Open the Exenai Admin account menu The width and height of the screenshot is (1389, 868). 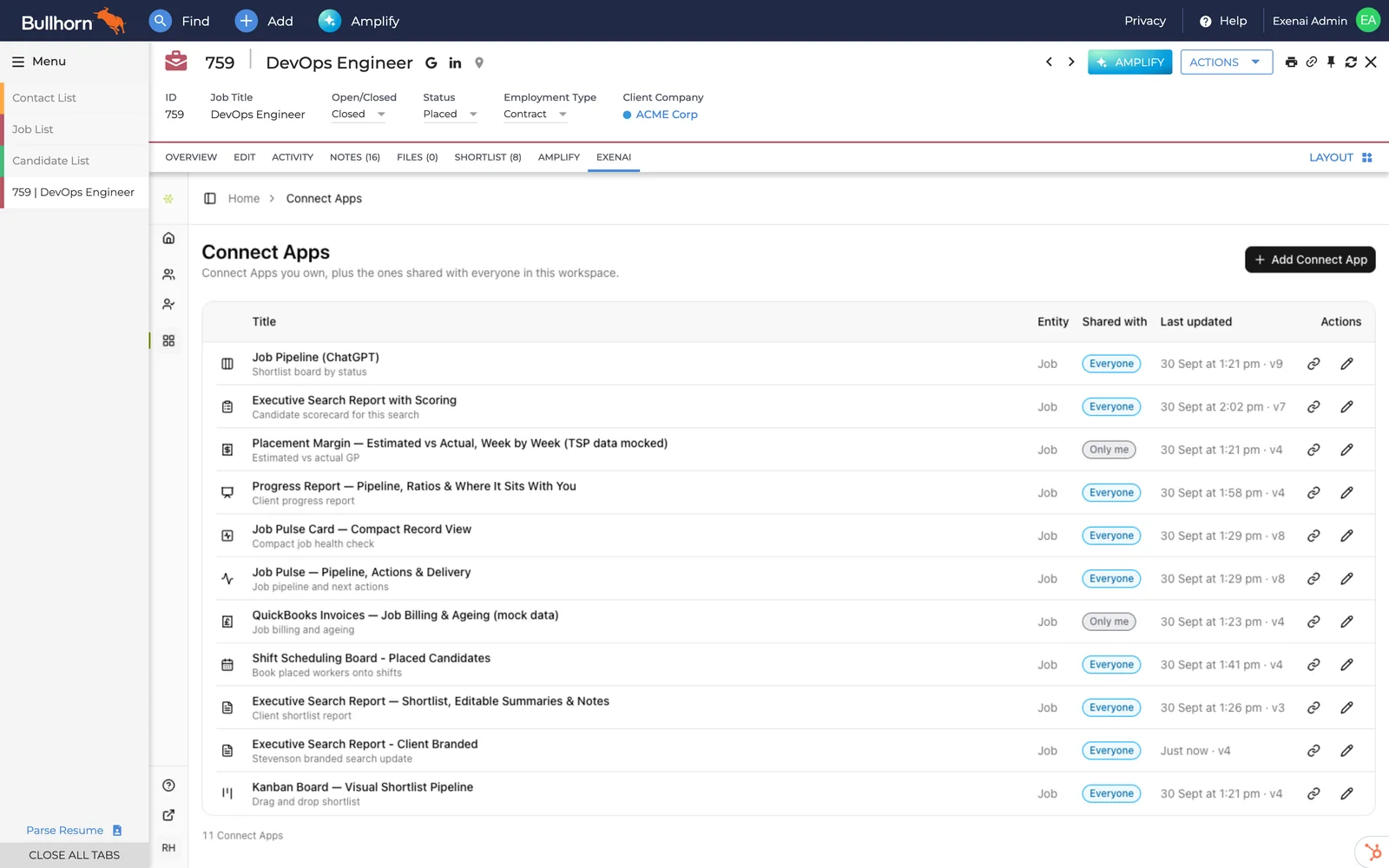(x=1326, y=21)
